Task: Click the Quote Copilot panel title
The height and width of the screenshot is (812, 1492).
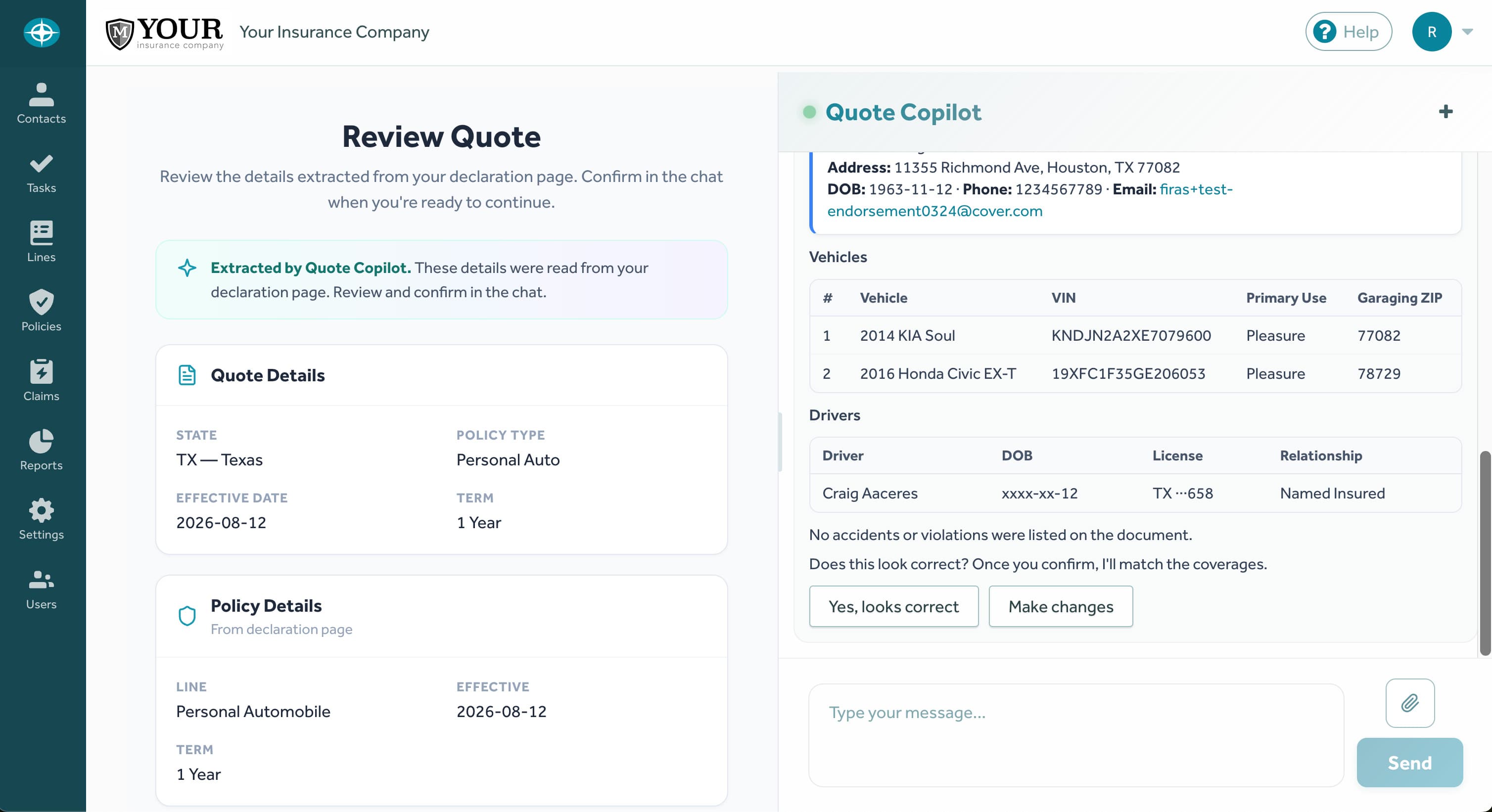Action: [903, 112]
